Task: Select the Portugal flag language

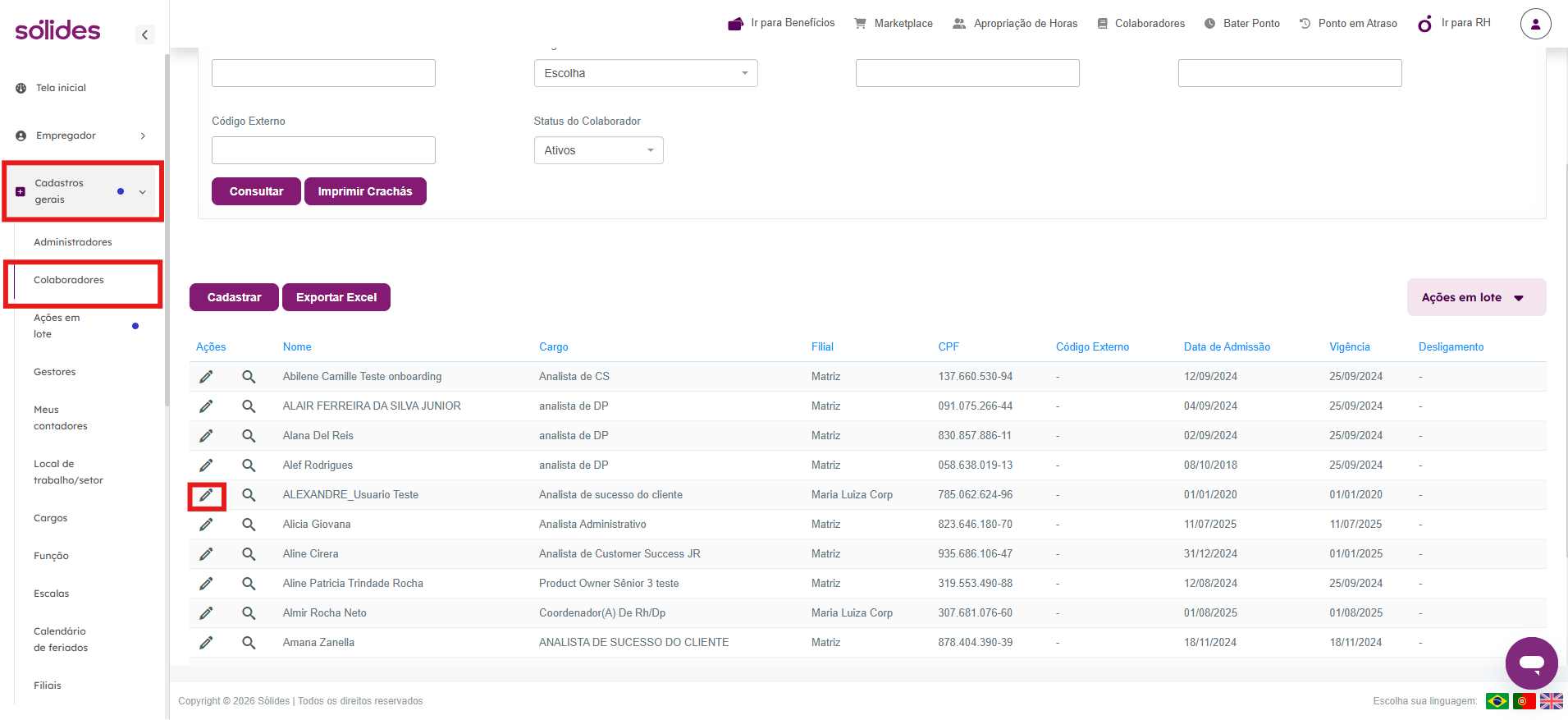Action: tap(1525, 701)
